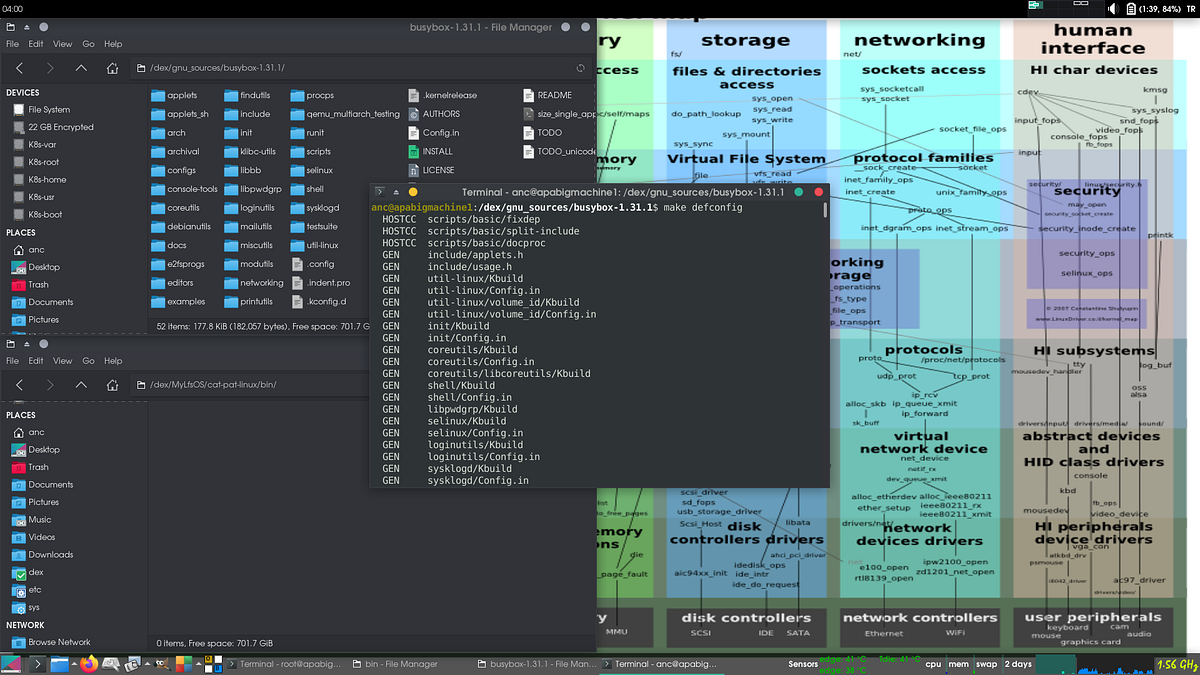Launch Firefox from the bottom panel
The height and width of the screenshot is (675, 1200).
(89, 664)
